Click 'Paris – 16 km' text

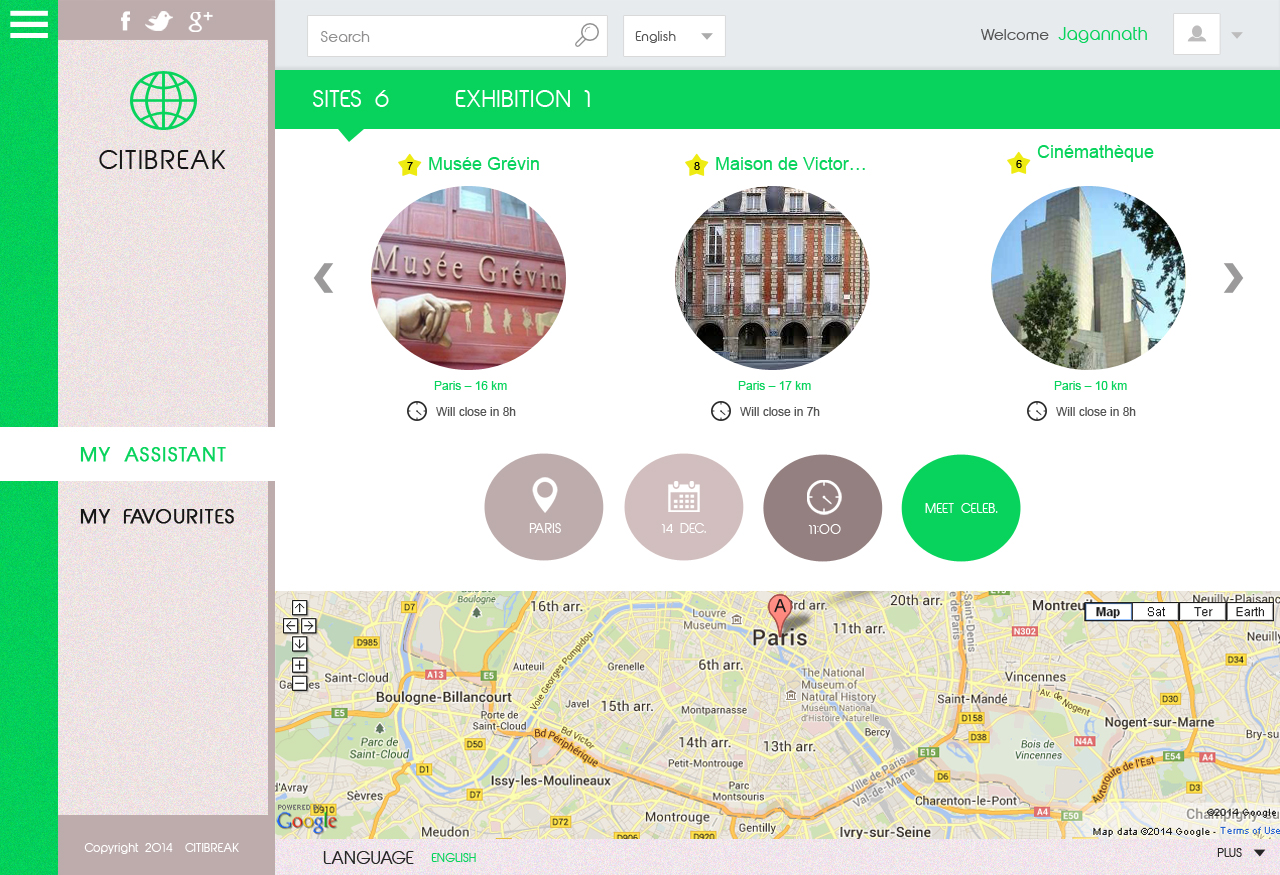click(x=470, y=386)
